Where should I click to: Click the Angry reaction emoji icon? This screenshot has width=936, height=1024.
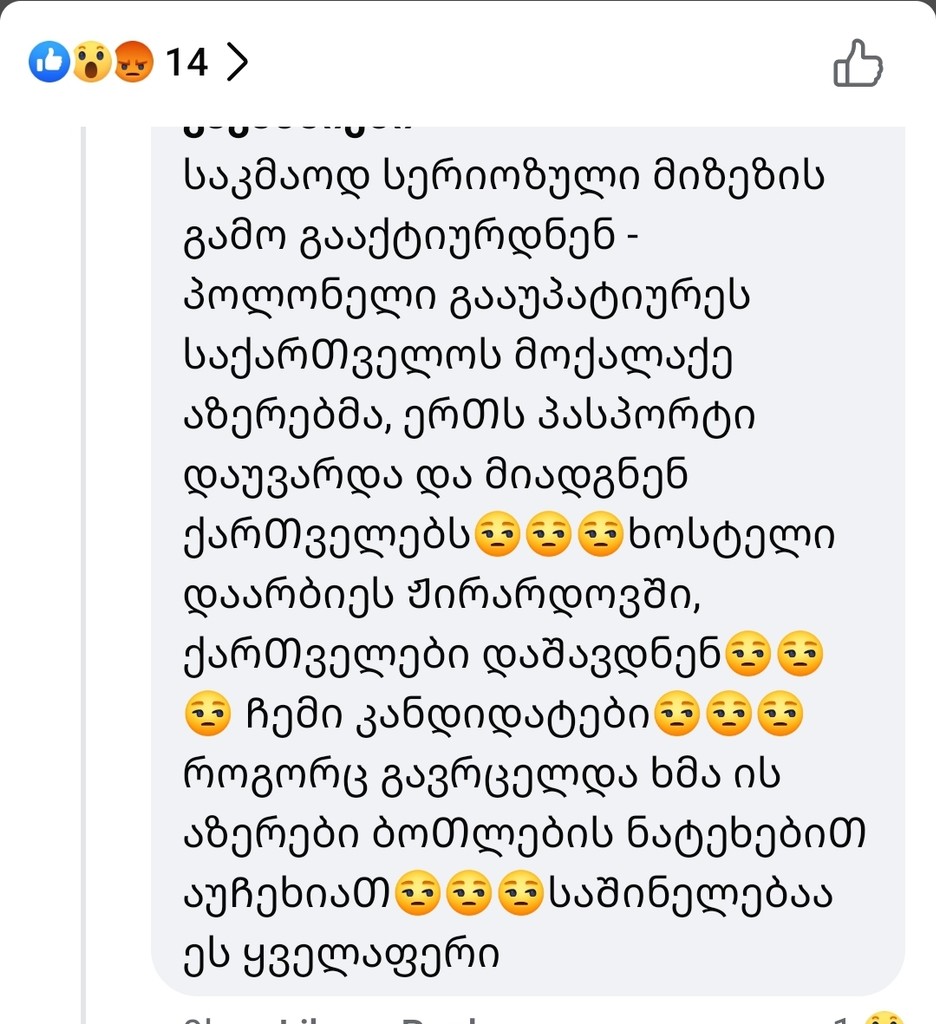coord(132,64)
